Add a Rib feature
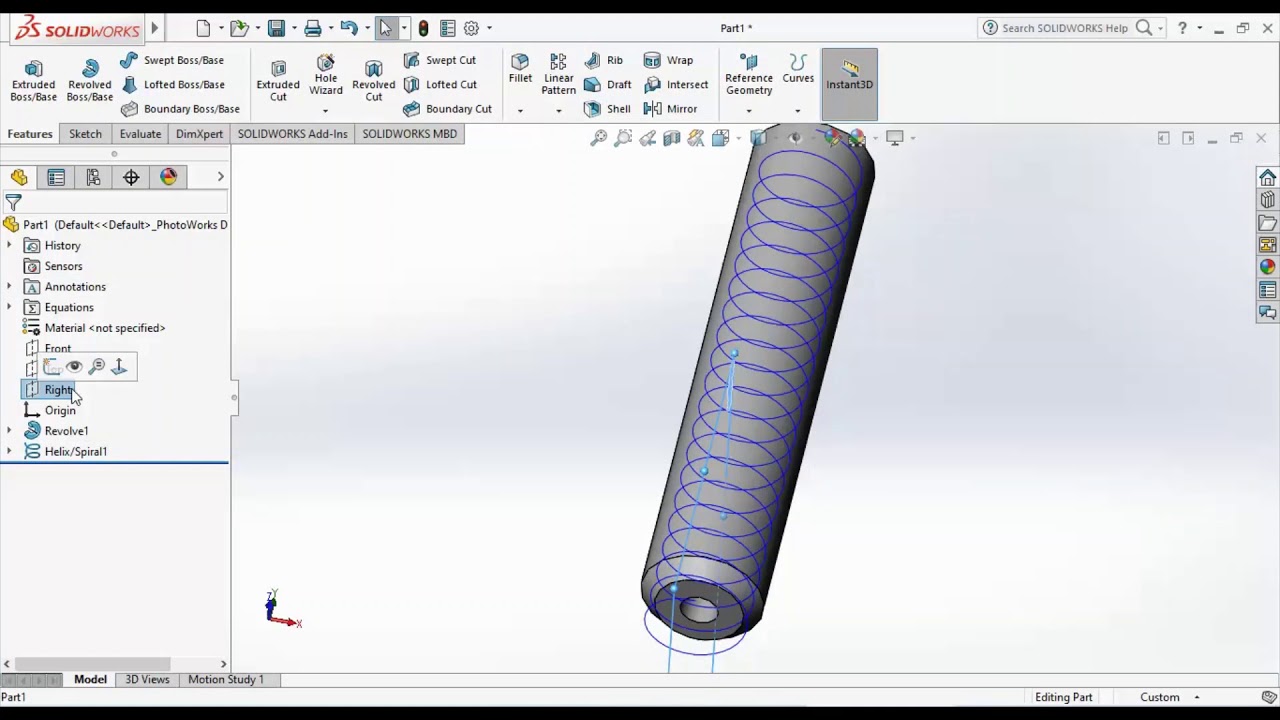The height and width of the screenshot is (720, 1280). click(x=604, y=60)
